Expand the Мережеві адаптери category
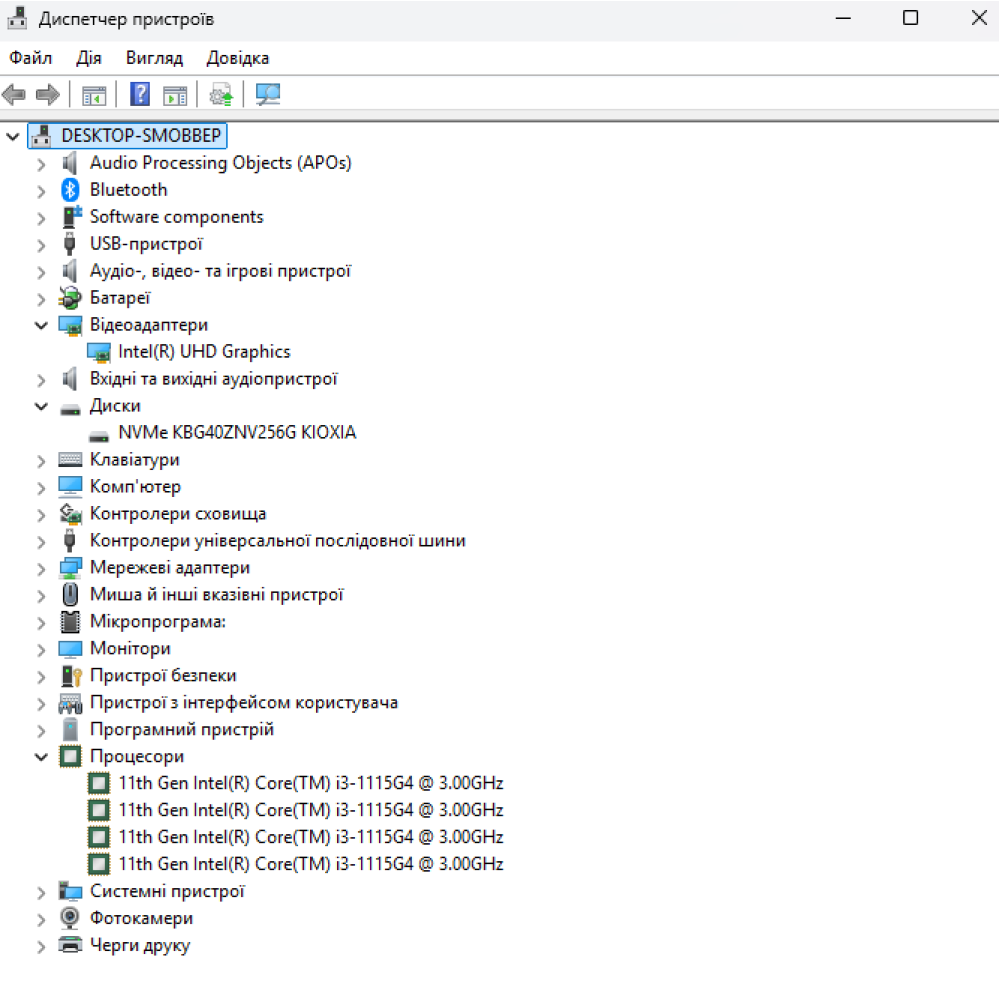 [x=41, y=568]
